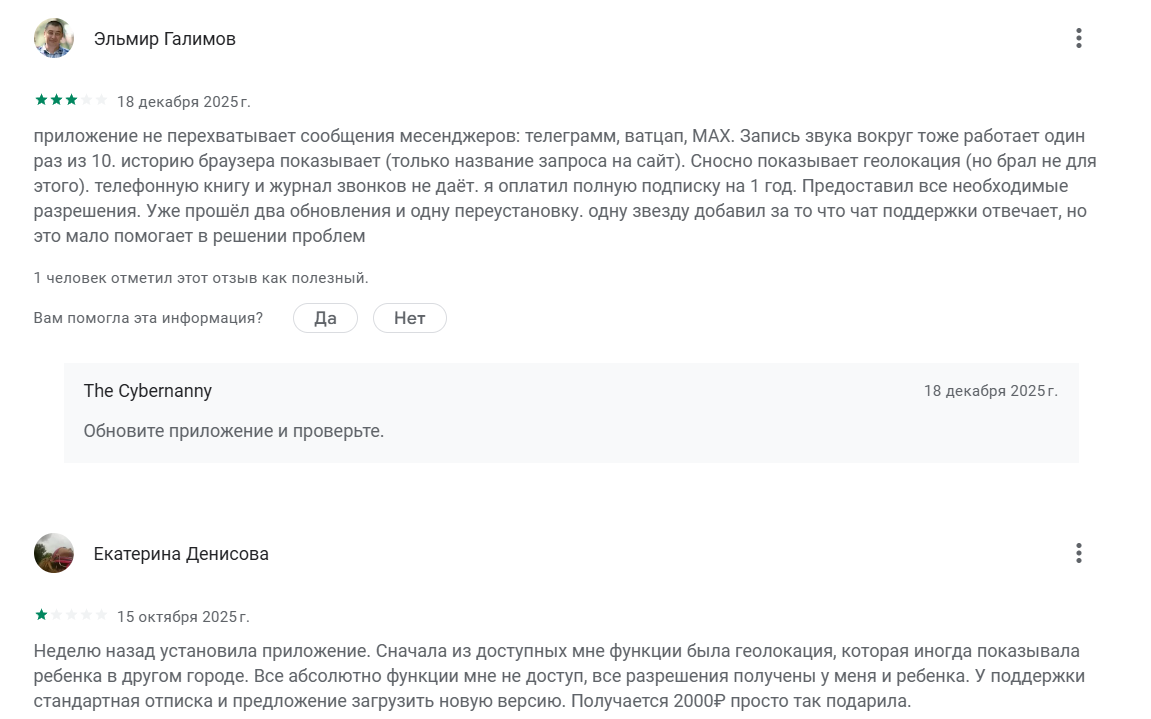Click the first green star in Эльмир's rating
Screen dimensions: 1151x719
pos(40,100)
